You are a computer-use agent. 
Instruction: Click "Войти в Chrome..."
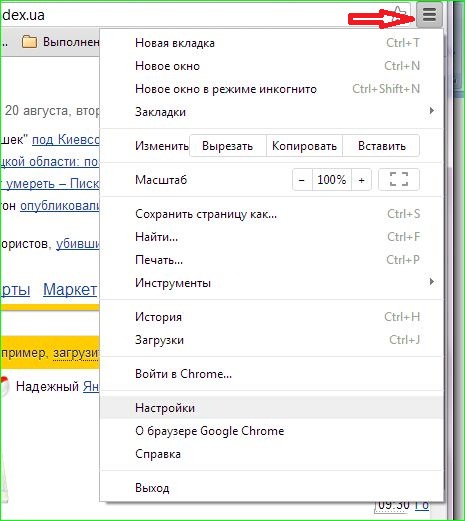point(272,374)
